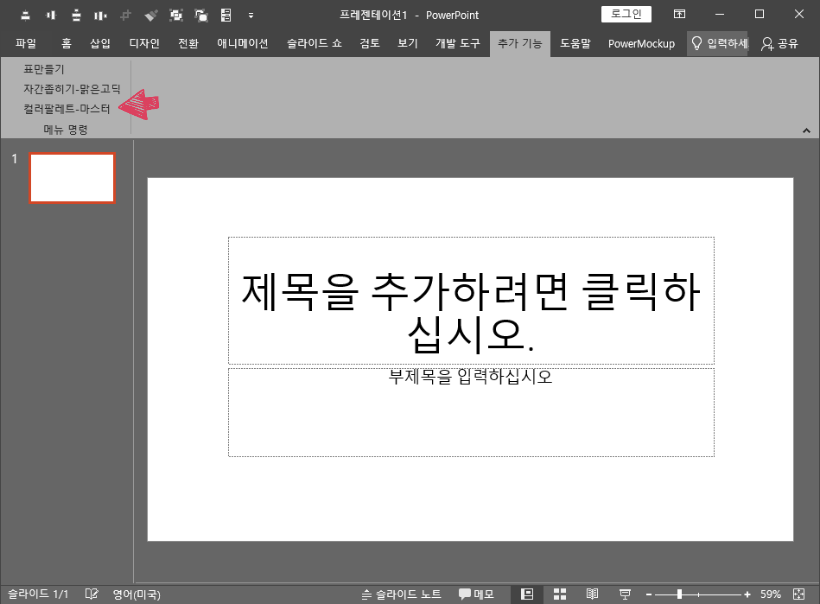Open the Selection Pane icon
Image resolution: width=820 pixels, height=604 pixels.
coord(226,15)
